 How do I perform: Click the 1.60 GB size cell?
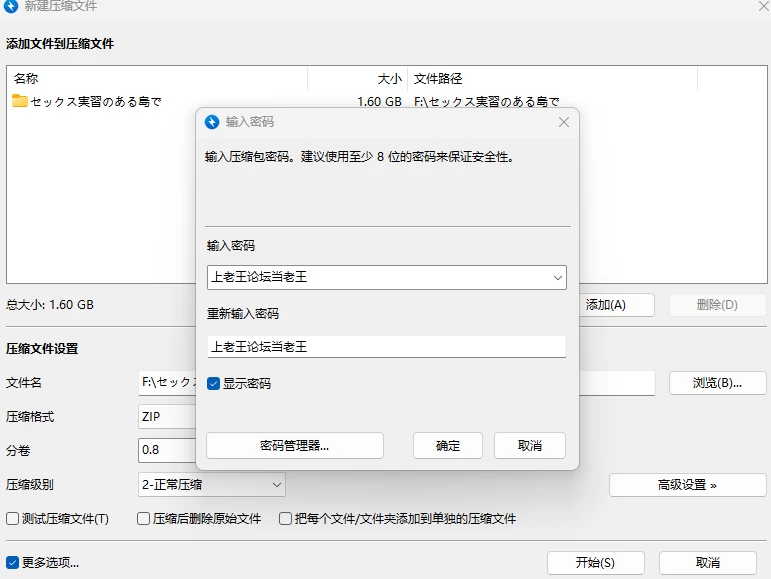click(x=379, y=102)
